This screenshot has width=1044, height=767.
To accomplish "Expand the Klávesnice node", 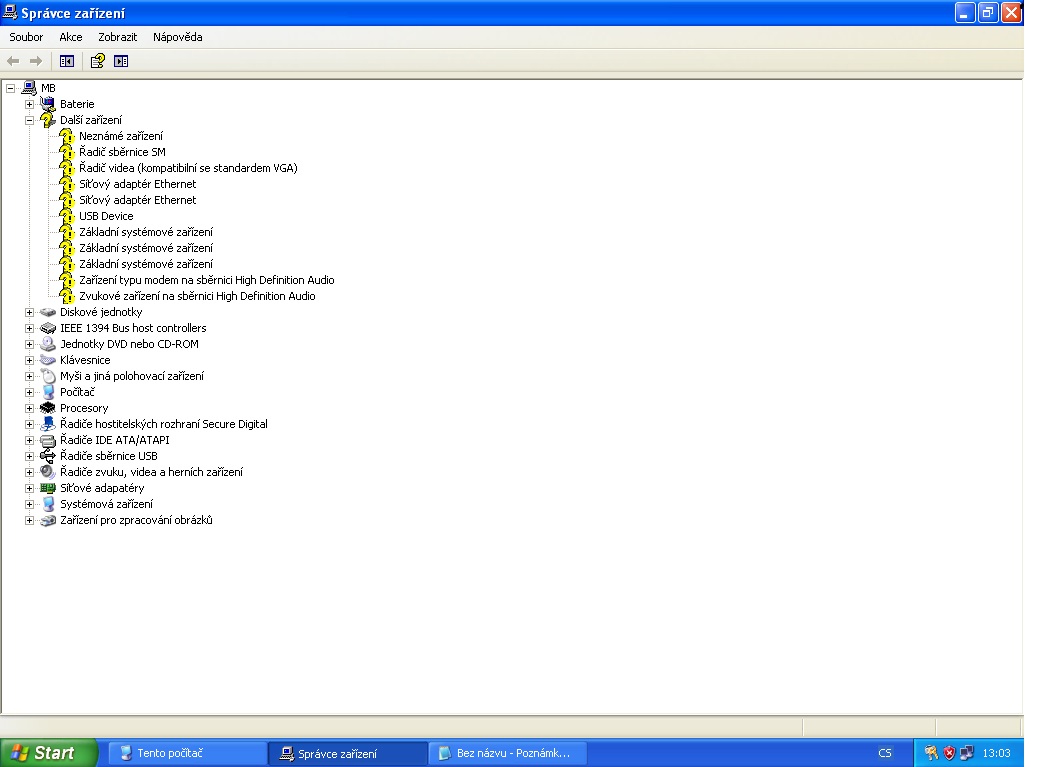I will tap(29, 360).
